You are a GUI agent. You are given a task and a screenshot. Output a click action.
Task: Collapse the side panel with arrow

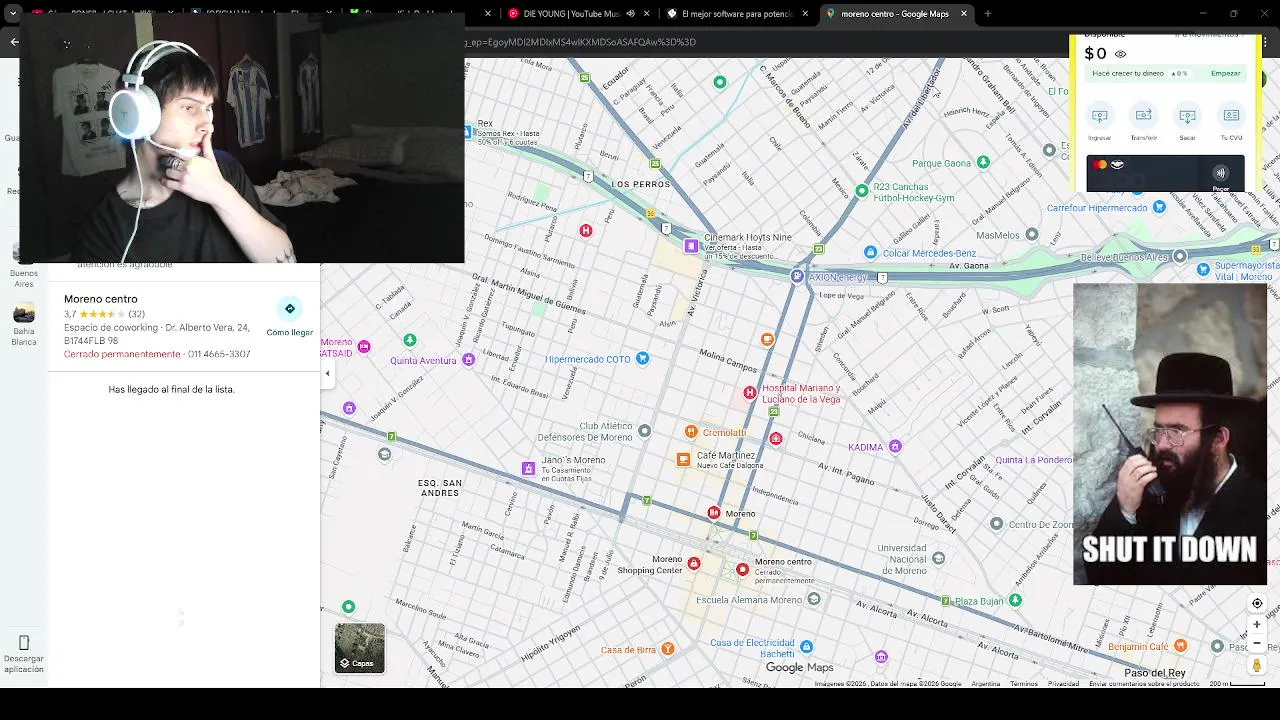(327, 373)
